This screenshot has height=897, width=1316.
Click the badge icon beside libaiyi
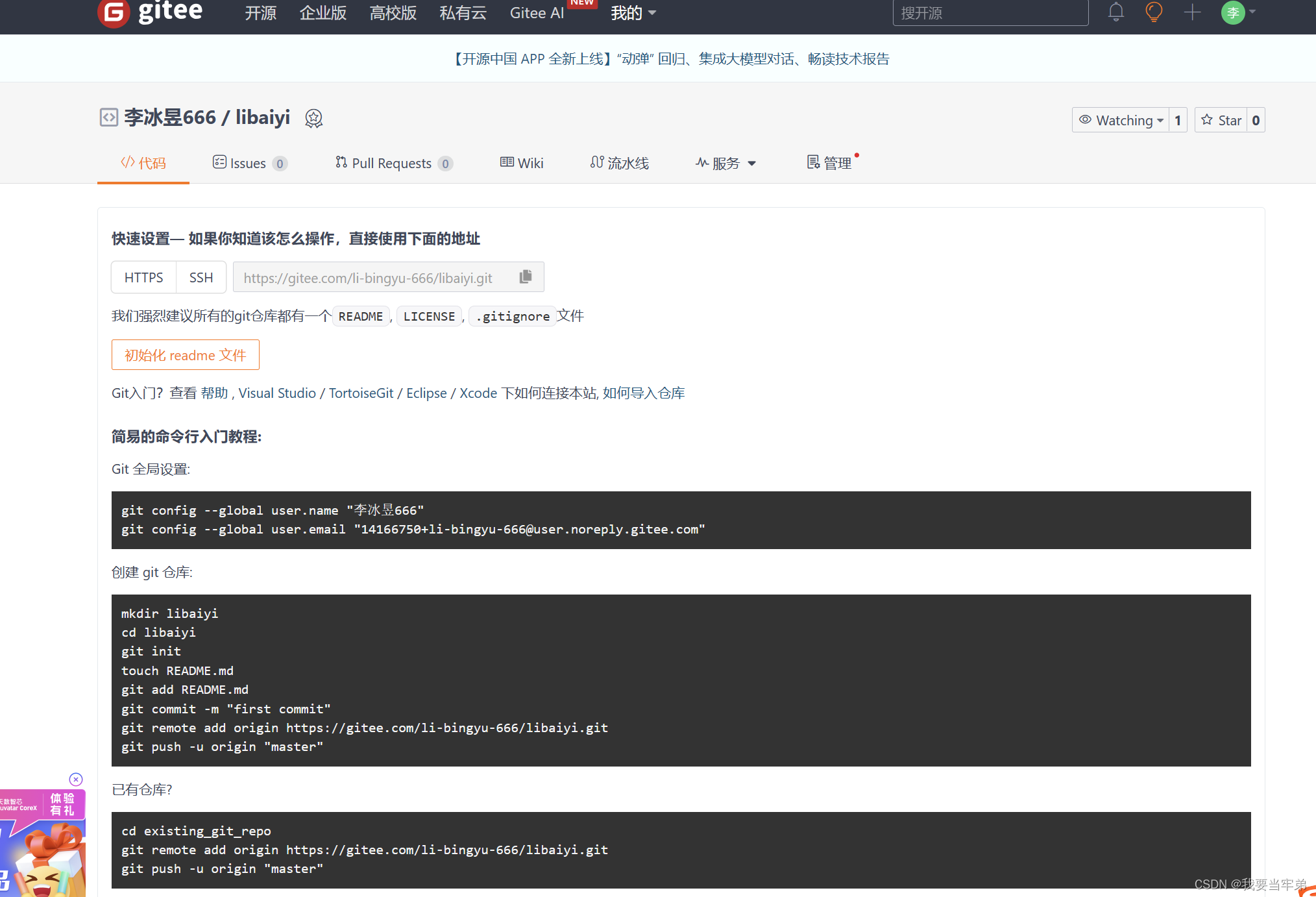click(x=314, y=118)
